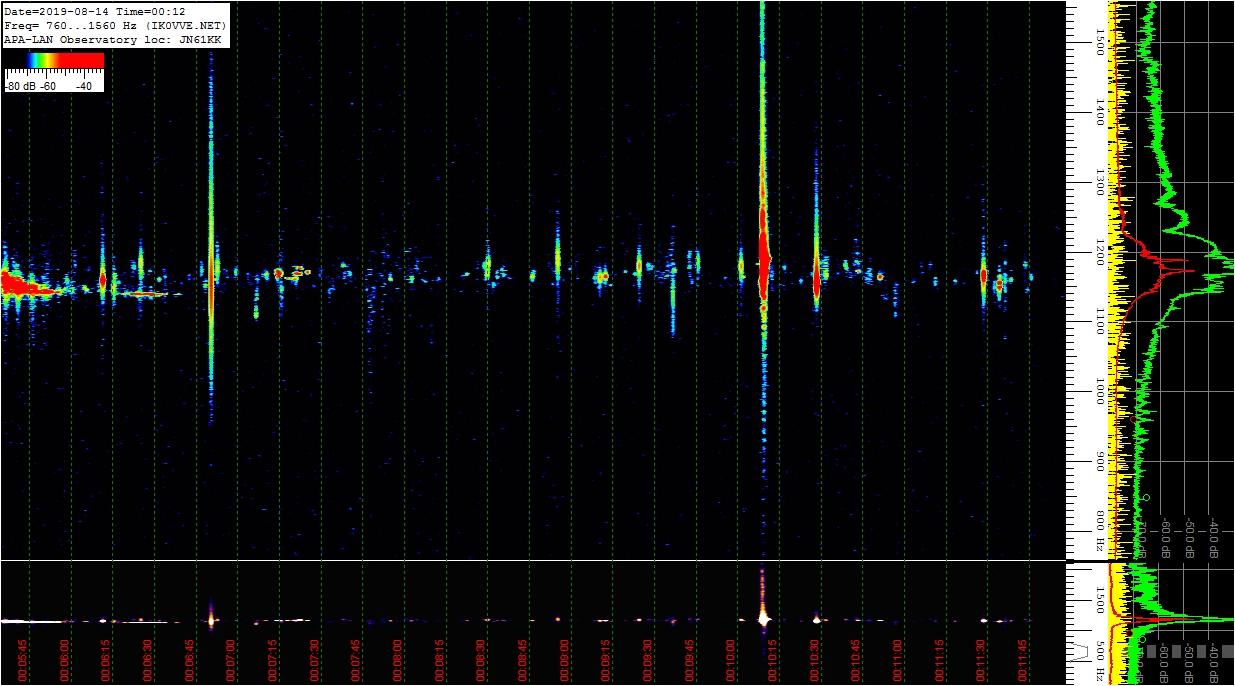Select the 00:07:30 time marker
1235x686 pixels.
click(x=315, y=661)
